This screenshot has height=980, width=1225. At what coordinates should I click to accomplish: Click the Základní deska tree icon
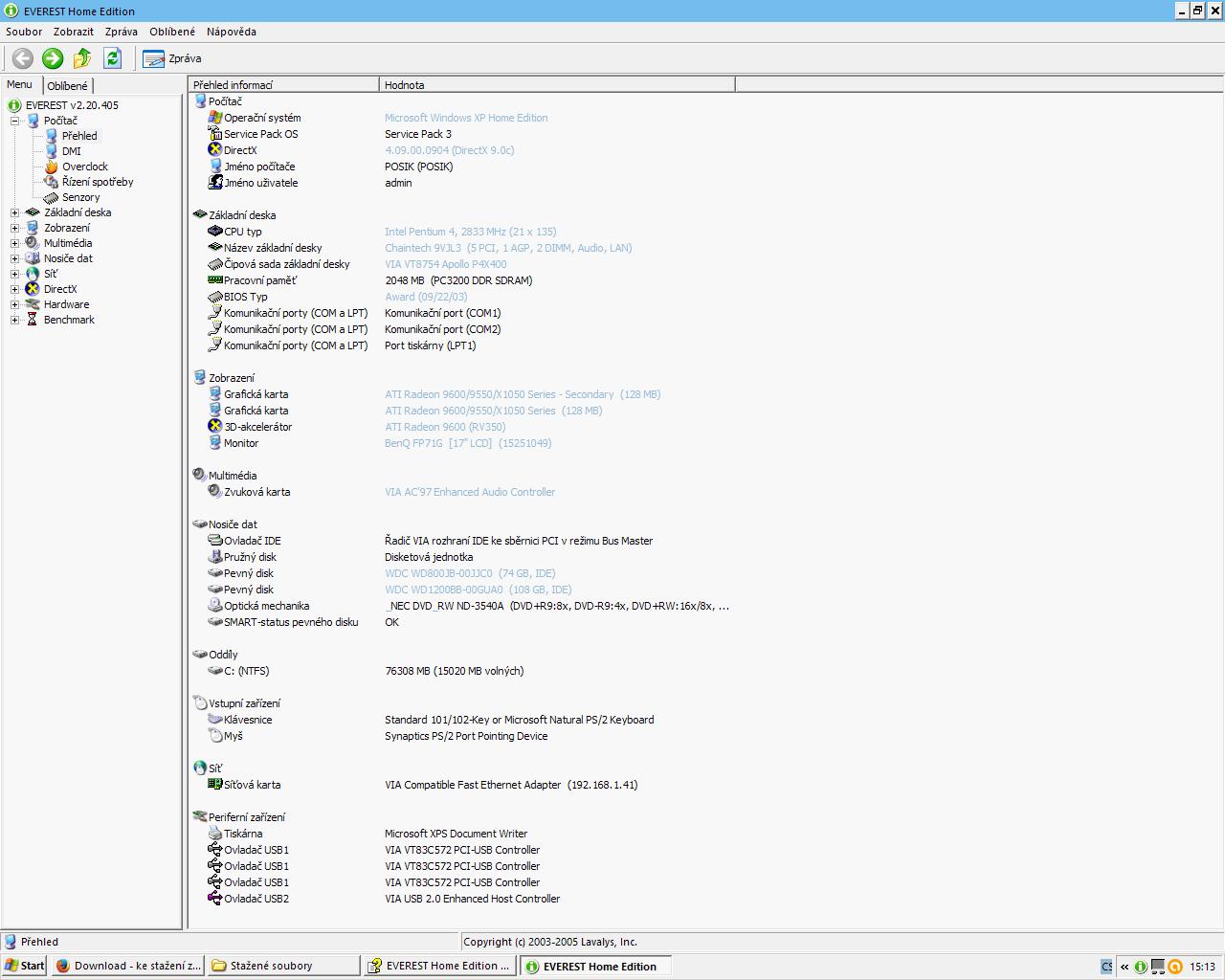33,212
